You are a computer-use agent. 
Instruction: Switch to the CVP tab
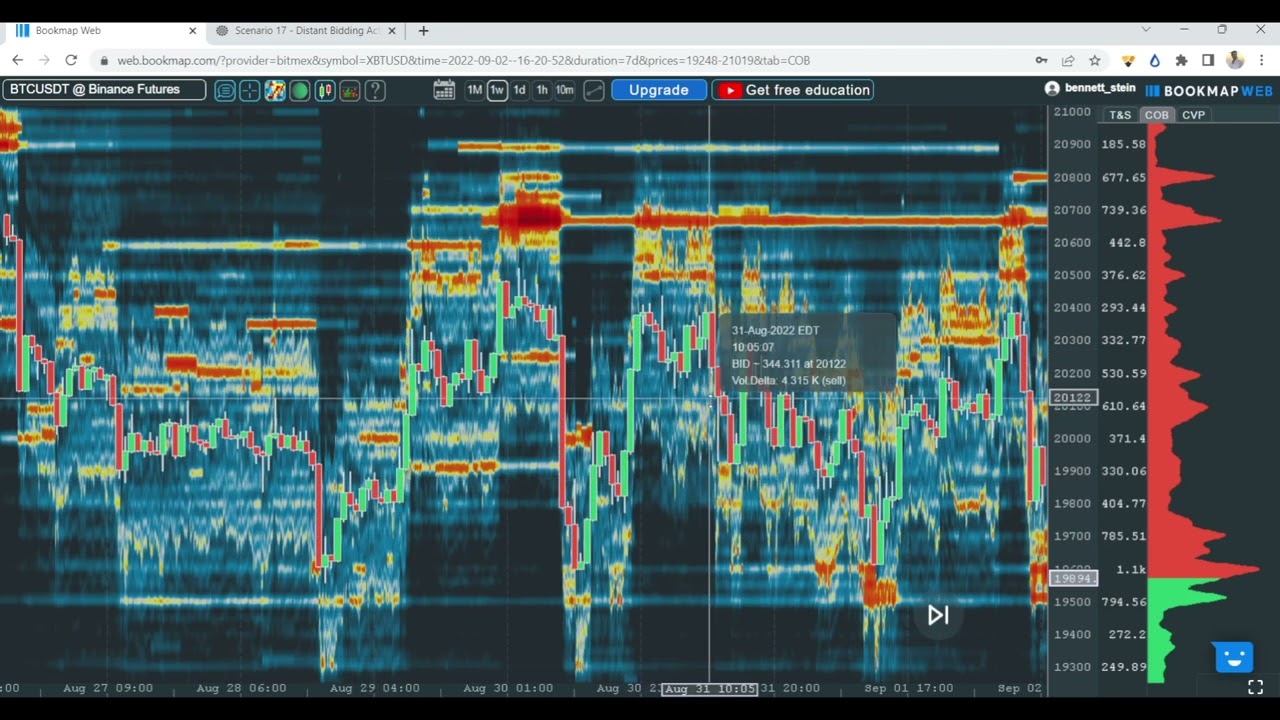(1194, 115)
